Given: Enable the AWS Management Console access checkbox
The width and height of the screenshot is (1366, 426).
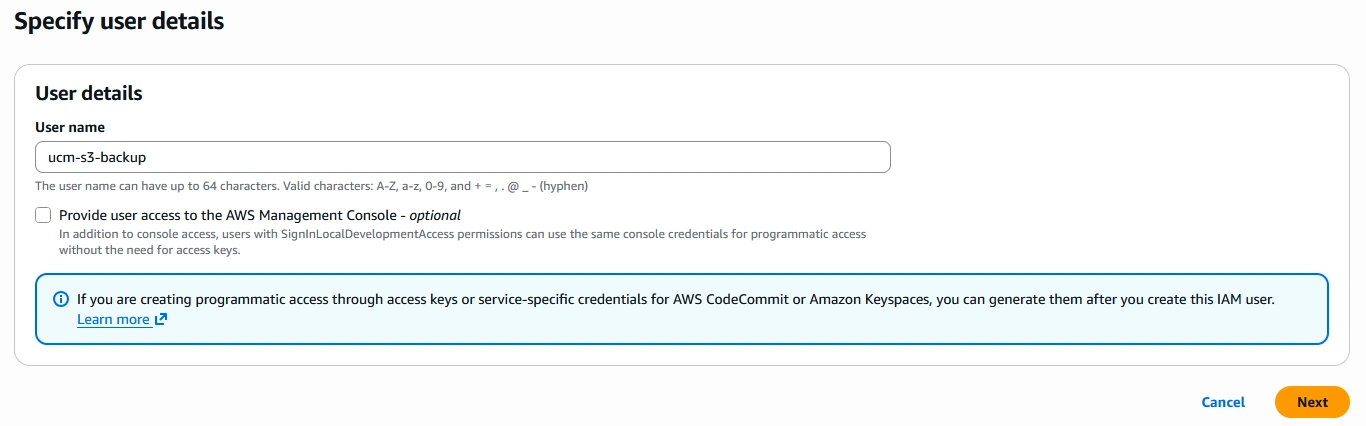Looking at the screenshot, I should [x=43, y=215].
